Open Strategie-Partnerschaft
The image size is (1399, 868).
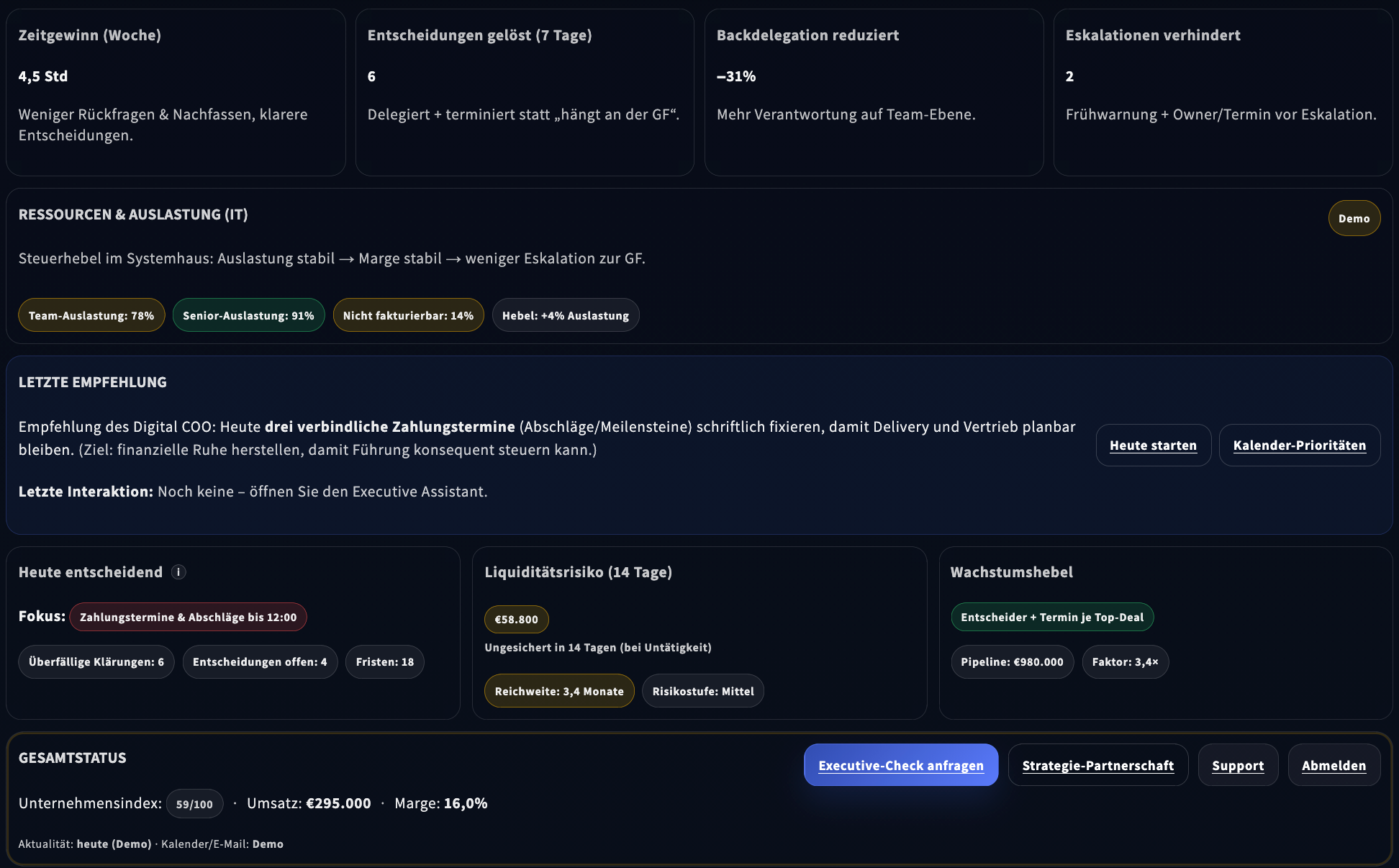click(1097, 765)
